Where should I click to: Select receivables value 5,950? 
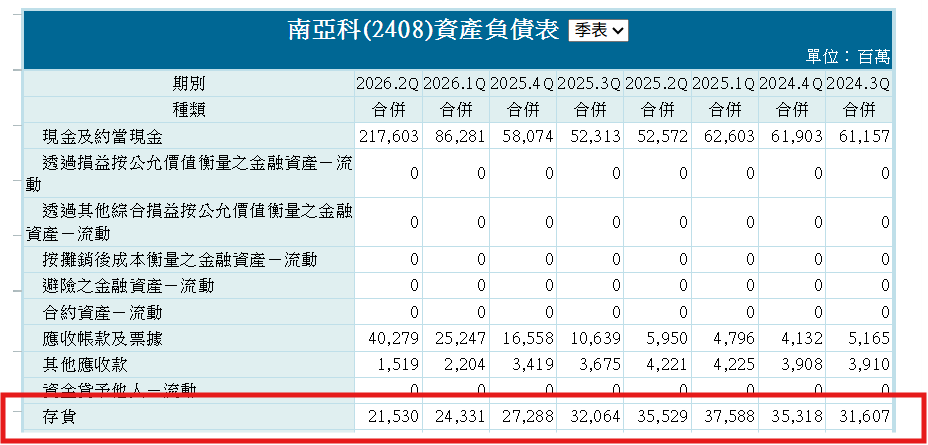tap(666, 338)
